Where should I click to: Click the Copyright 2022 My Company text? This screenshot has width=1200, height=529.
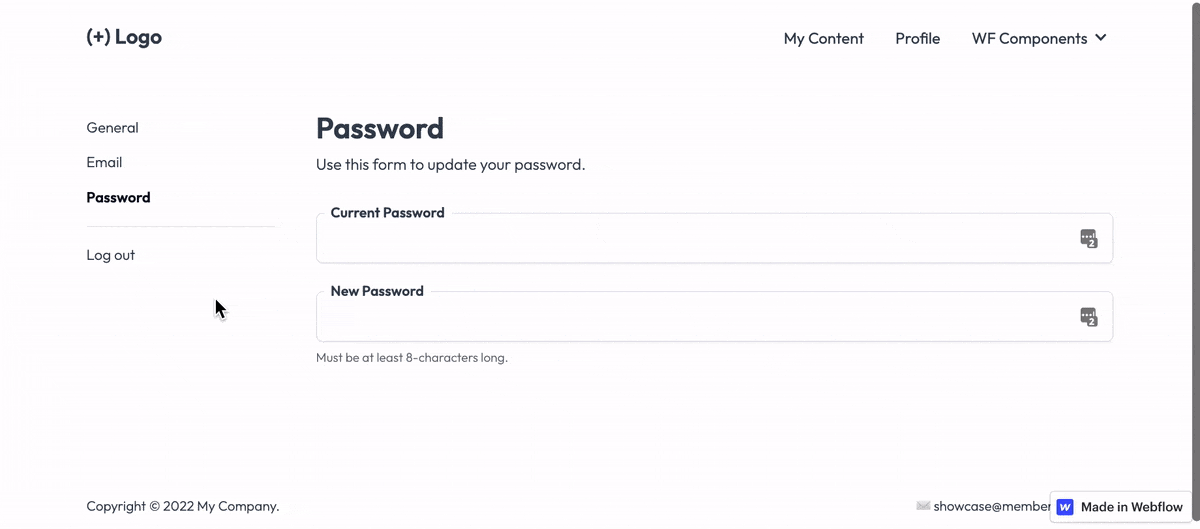click(183, 506)
